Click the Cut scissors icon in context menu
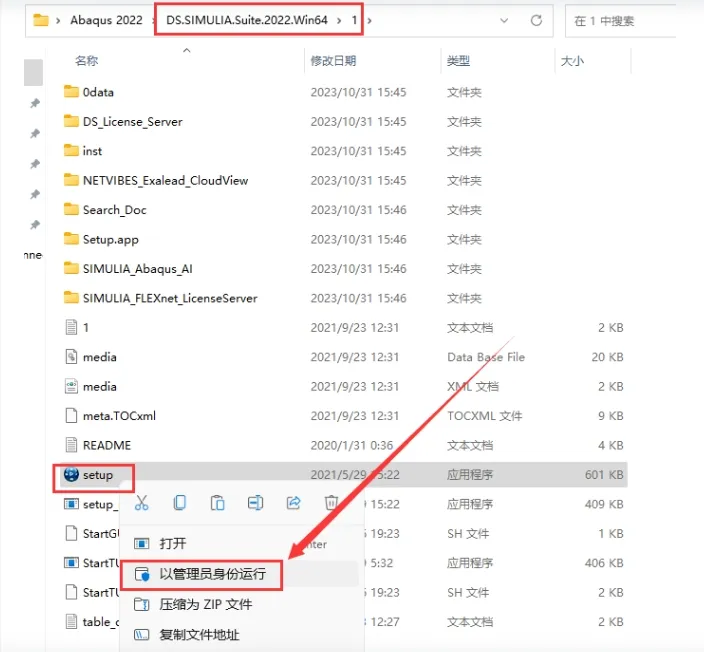704x652 pixels. tap(141, 503)
